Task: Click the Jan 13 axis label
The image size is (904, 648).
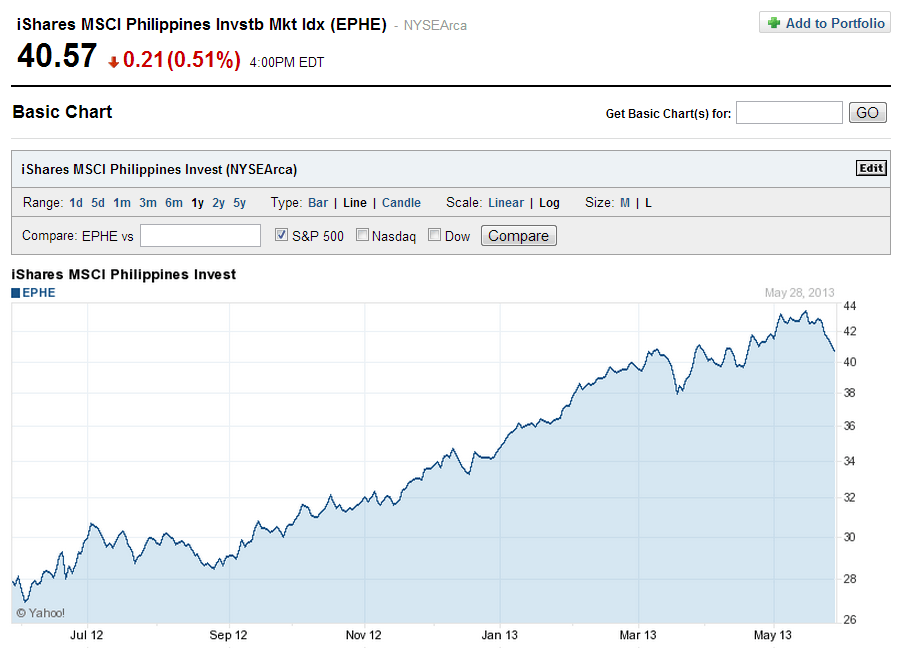Action: point(500,635)
